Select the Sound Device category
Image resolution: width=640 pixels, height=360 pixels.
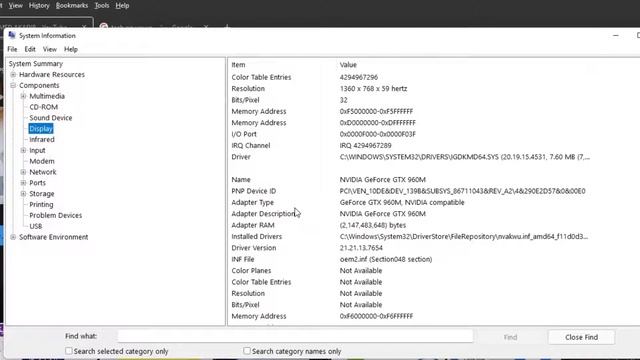(51, 118)
